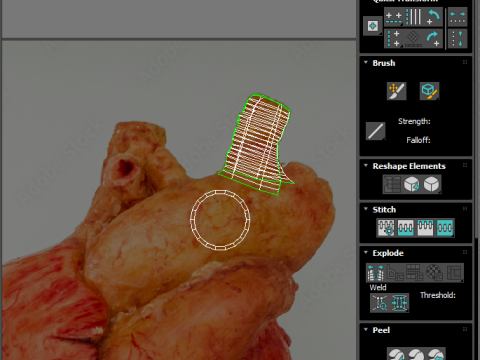
Task: Click the Explode rollout grip handle
Action: coord(465,252)
